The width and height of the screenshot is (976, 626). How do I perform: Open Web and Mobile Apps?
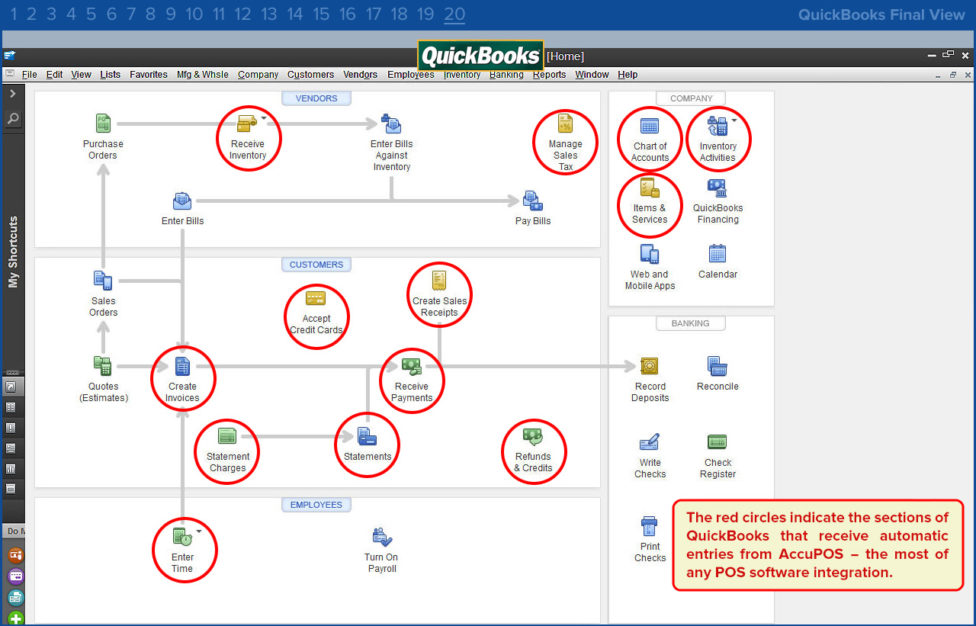(x=649, y=254)
